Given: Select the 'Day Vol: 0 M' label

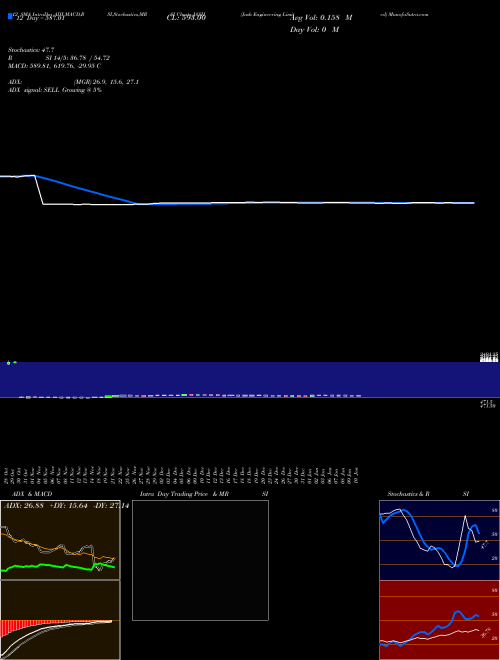Looking at the screenshot, I should tap(314, 30).
